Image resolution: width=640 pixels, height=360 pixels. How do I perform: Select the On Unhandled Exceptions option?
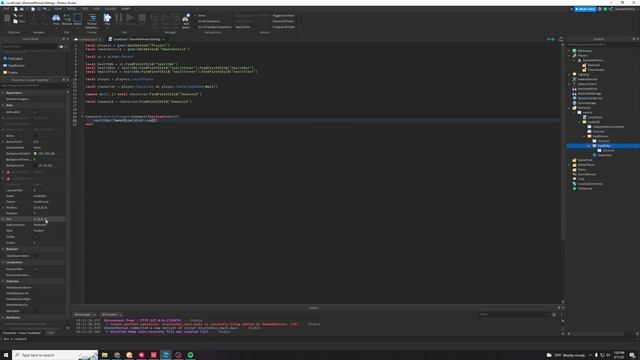[x=214, y=27]
